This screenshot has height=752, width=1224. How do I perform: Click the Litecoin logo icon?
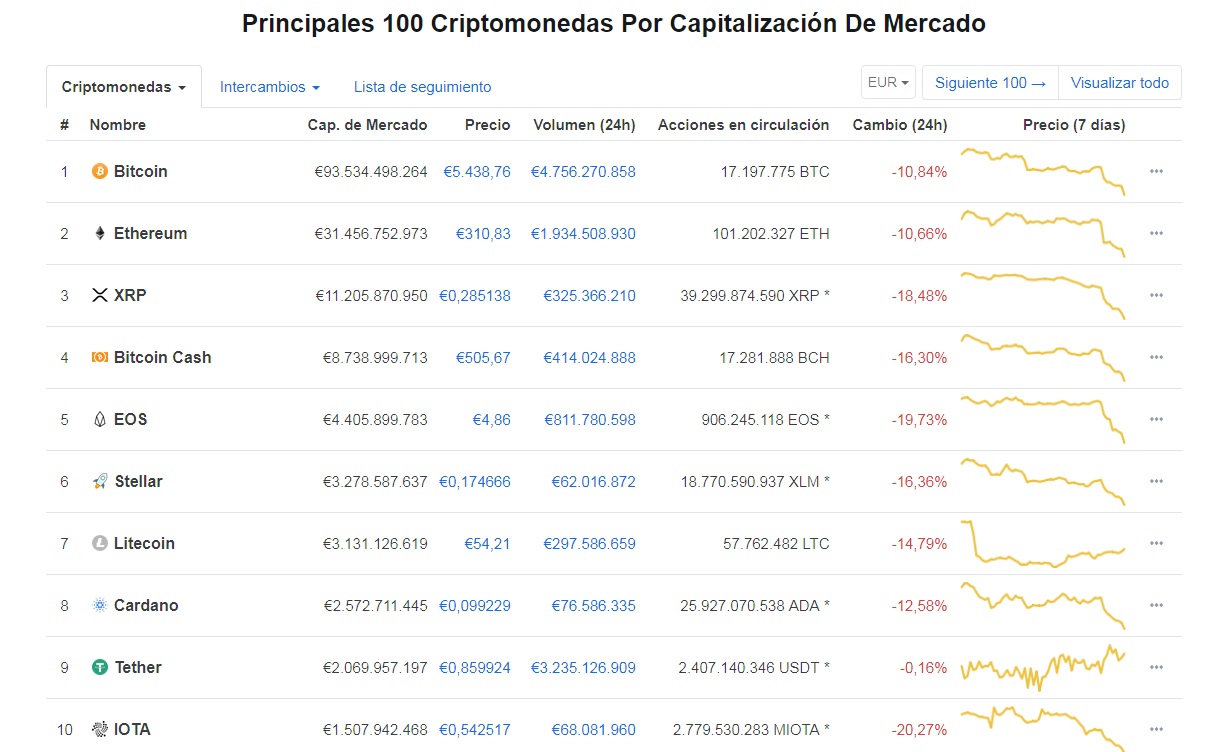tap(99, 544)
